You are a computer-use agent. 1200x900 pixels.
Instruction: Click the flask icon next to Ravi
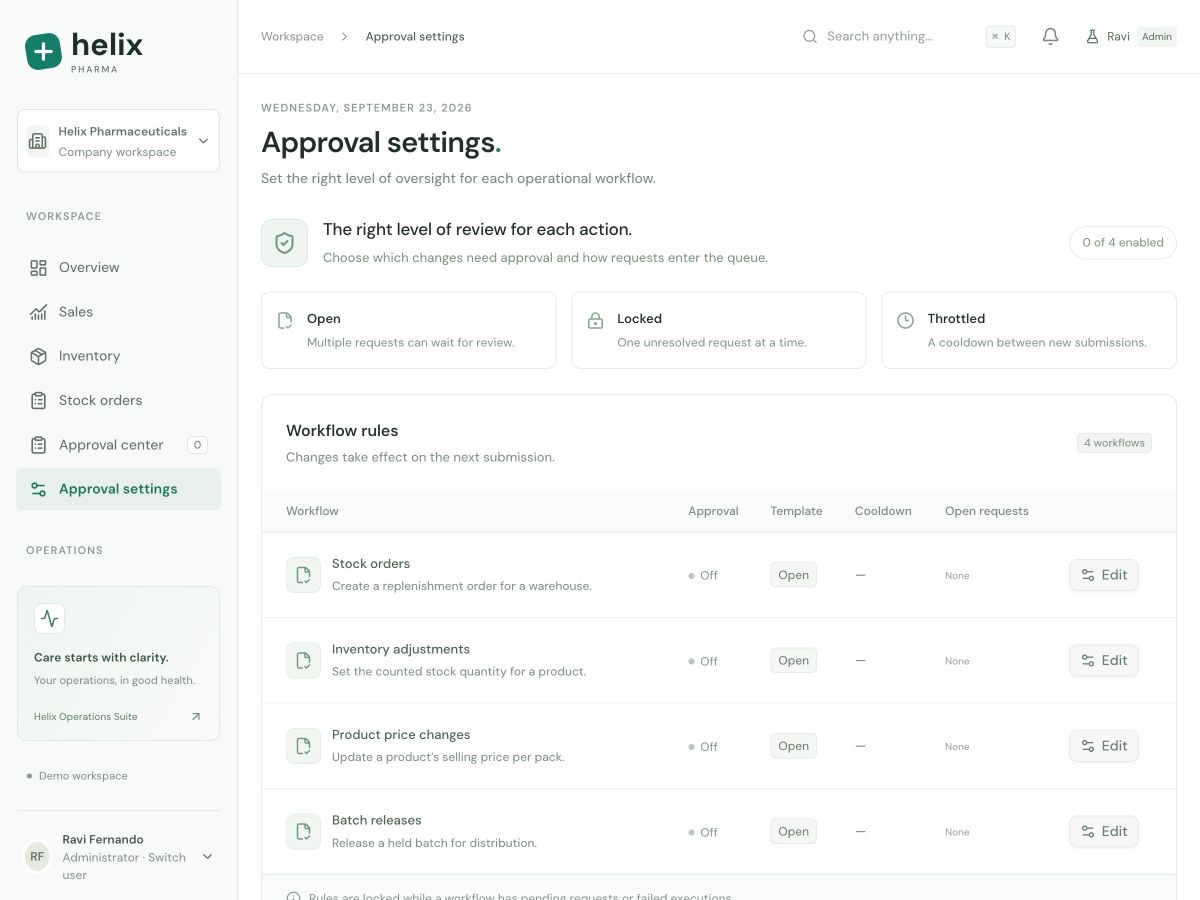tap(1092, 37)
